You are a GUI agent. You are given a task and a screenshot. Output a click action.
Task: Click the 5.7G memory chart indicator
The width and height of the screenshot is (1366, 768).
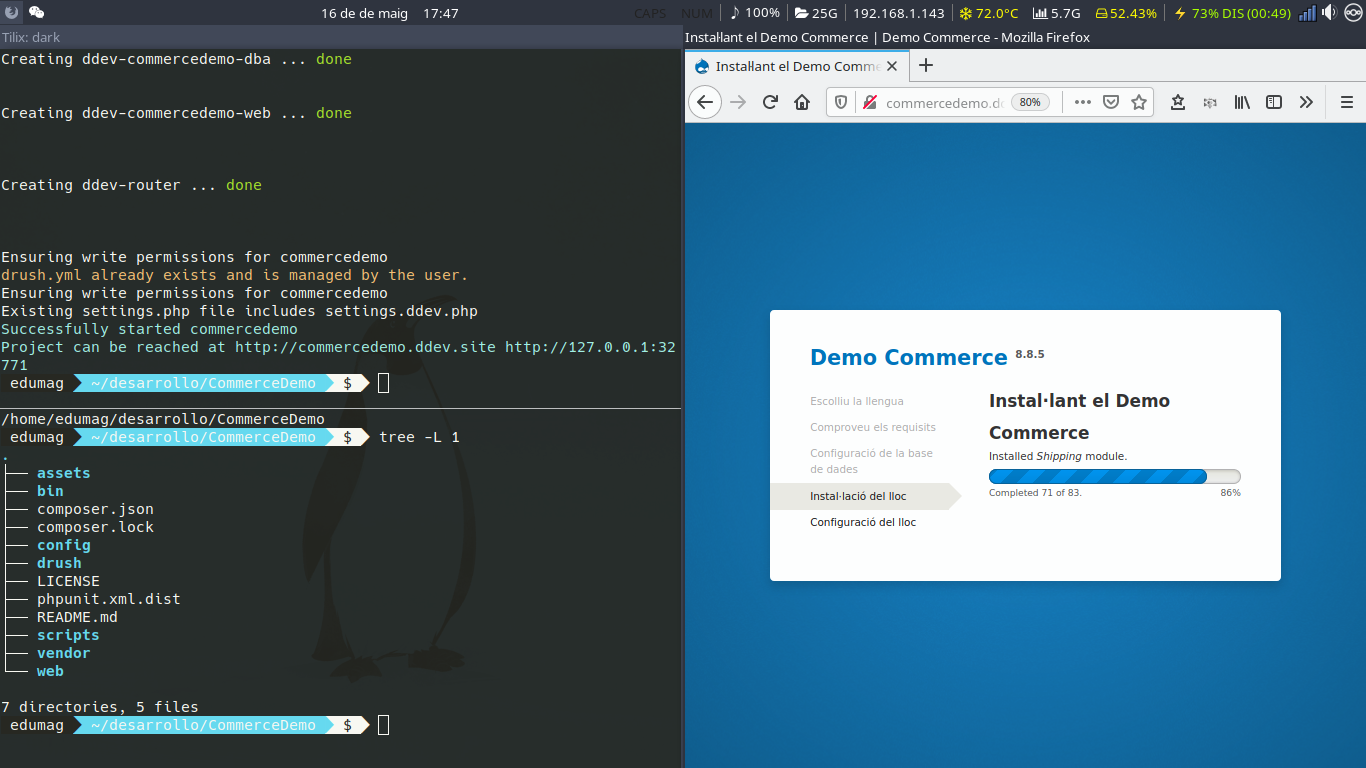1056,13
